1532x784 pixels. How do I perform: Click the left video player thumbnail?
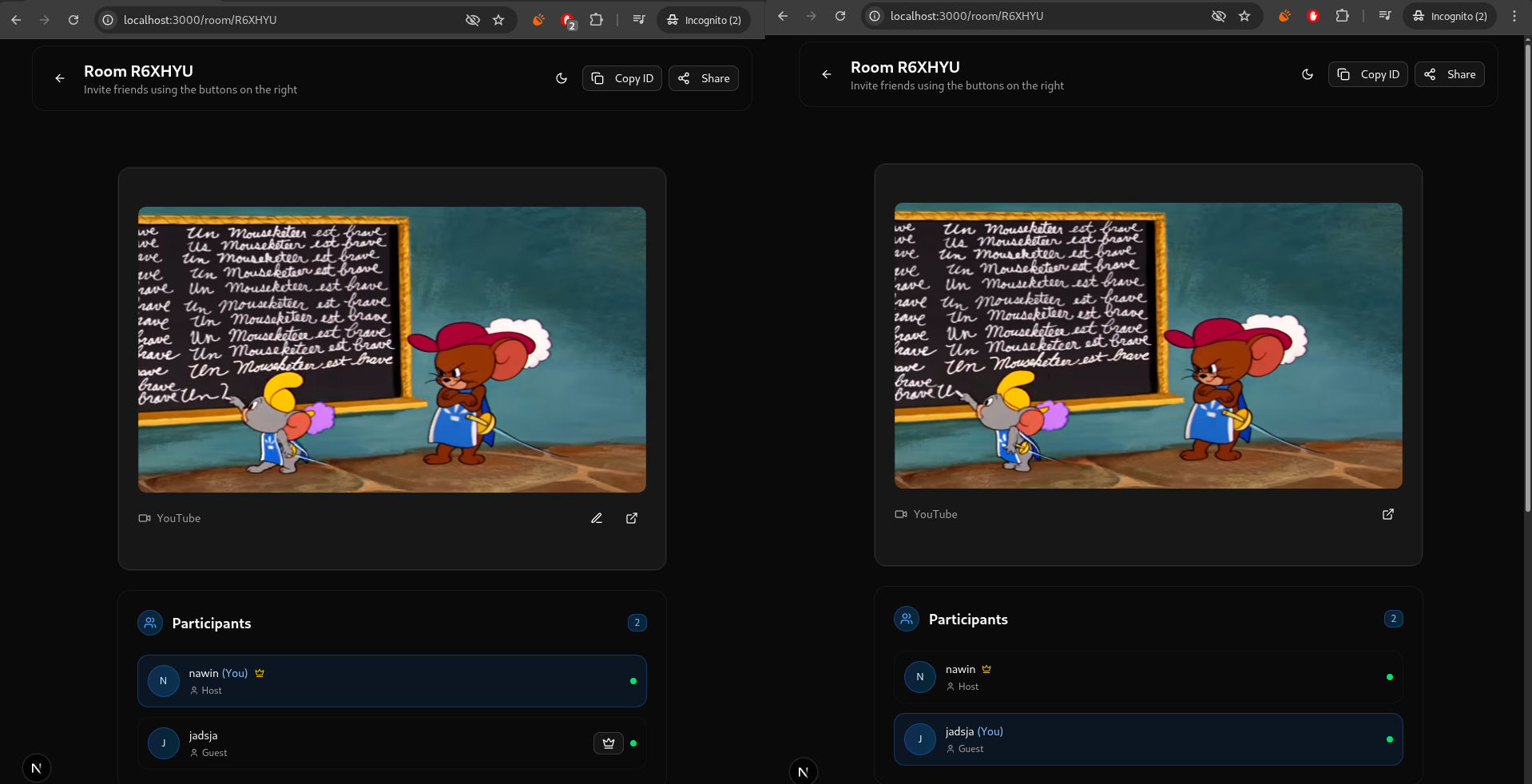pos(391,350)
